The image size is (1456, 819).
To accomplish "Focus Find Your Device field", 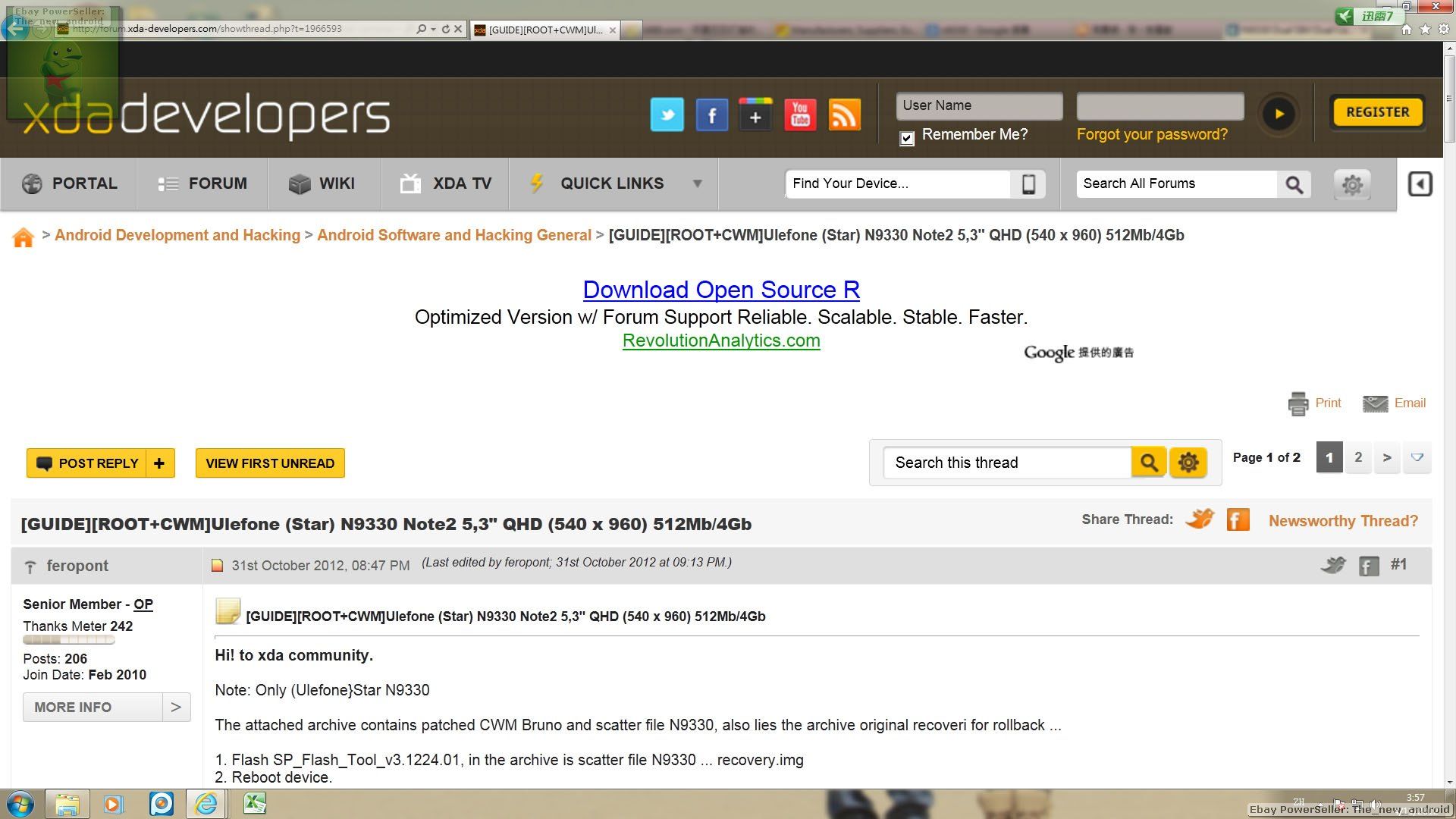I will pos(898,184).
